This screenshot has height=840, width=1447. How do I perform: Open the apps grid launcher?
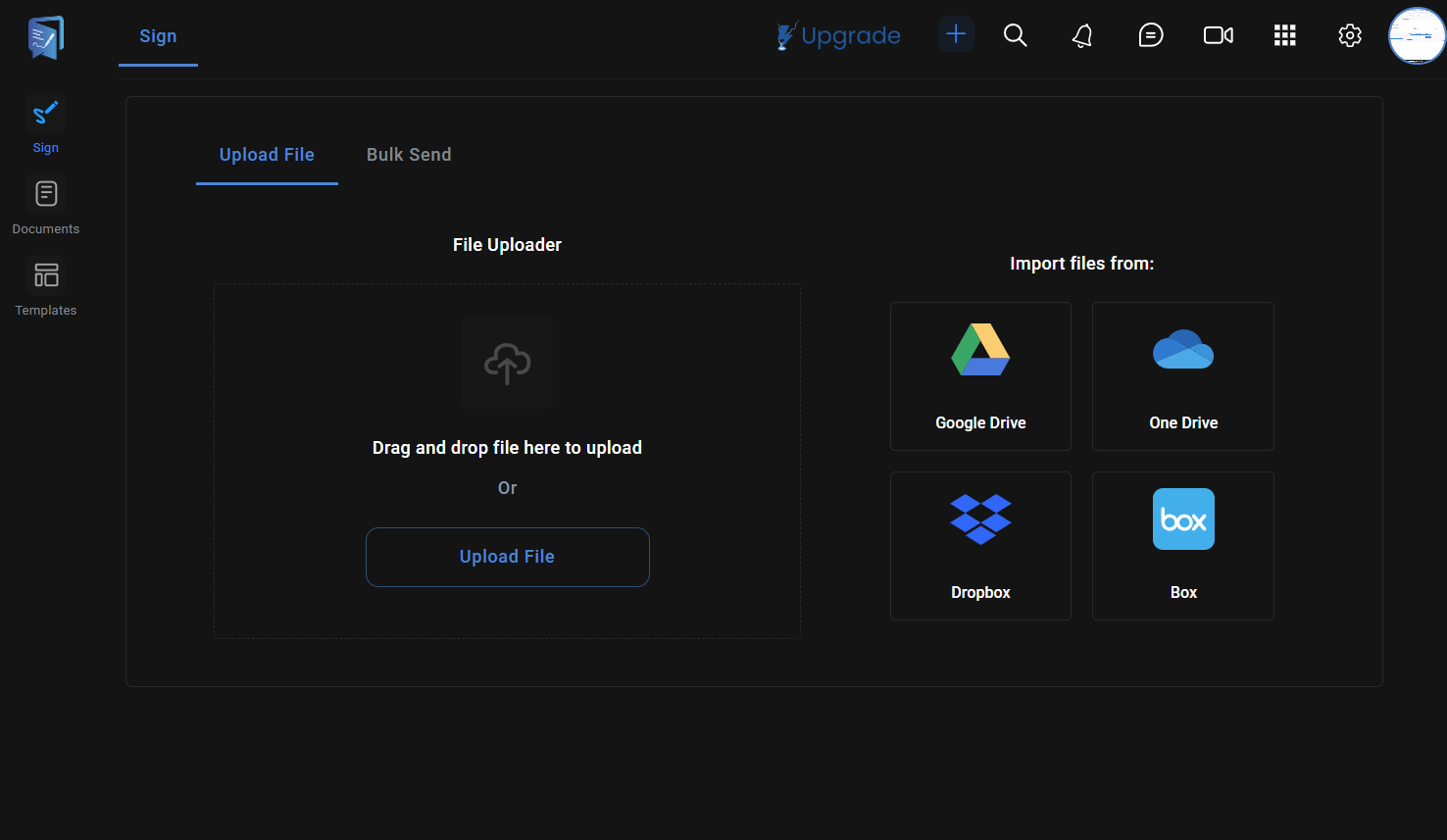[x=1284, y=35]
